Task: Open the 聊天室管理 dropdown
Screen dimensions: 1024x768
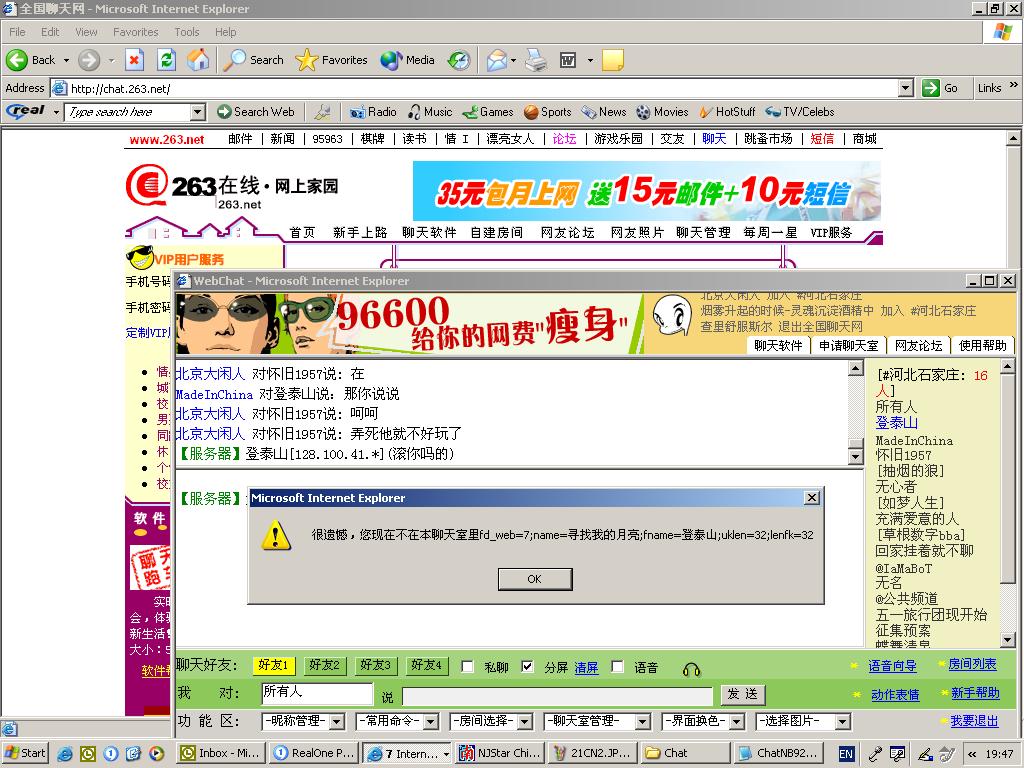Action: click(598, 721)
